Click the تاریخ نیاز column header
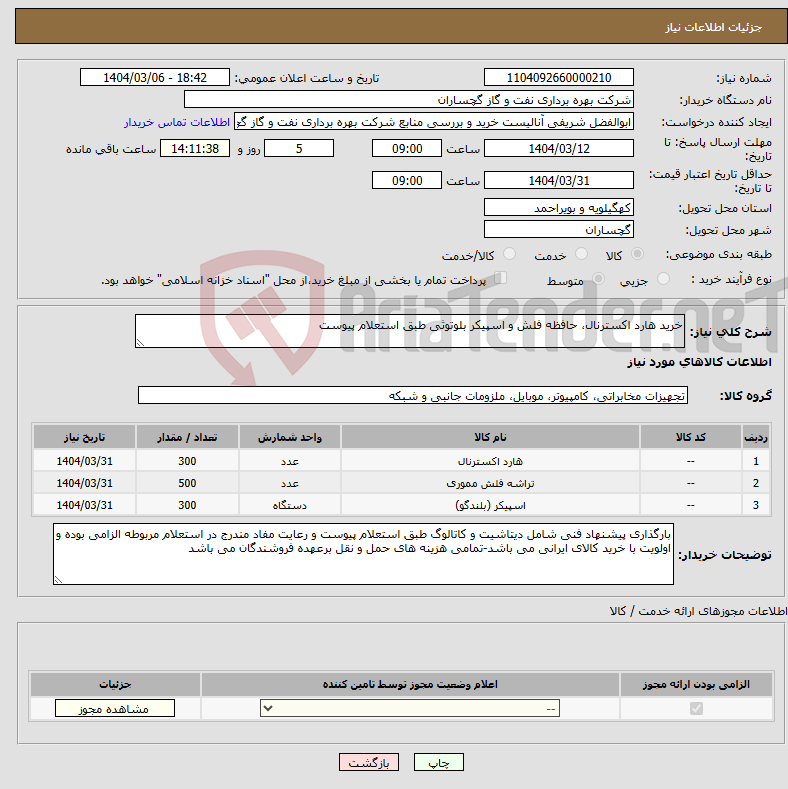 [85, 437]
